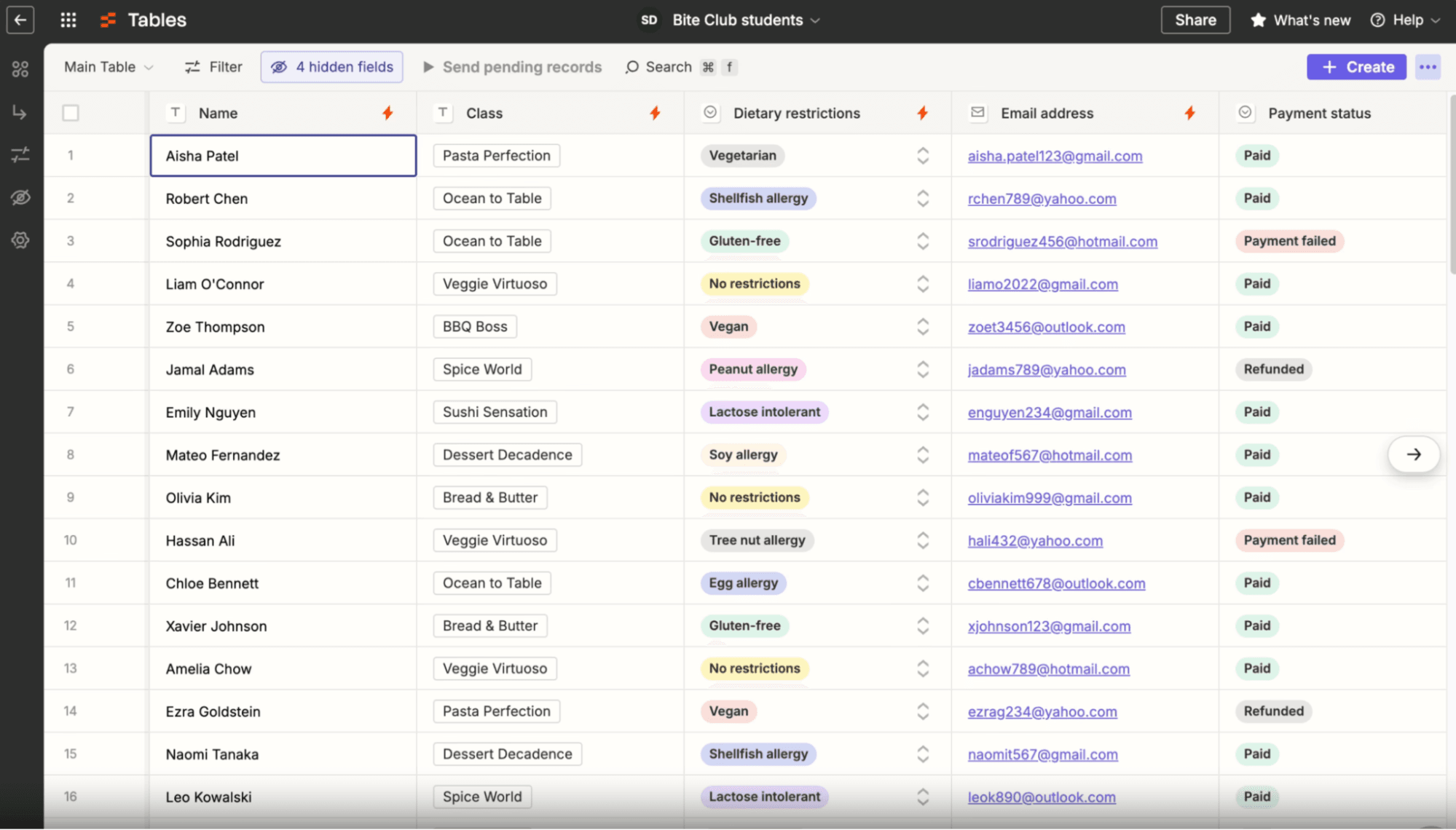Image resolution: width=1456 pixels, height=830 pixels.
Task: Open the three-dot more options menu
Action: 1428,67
